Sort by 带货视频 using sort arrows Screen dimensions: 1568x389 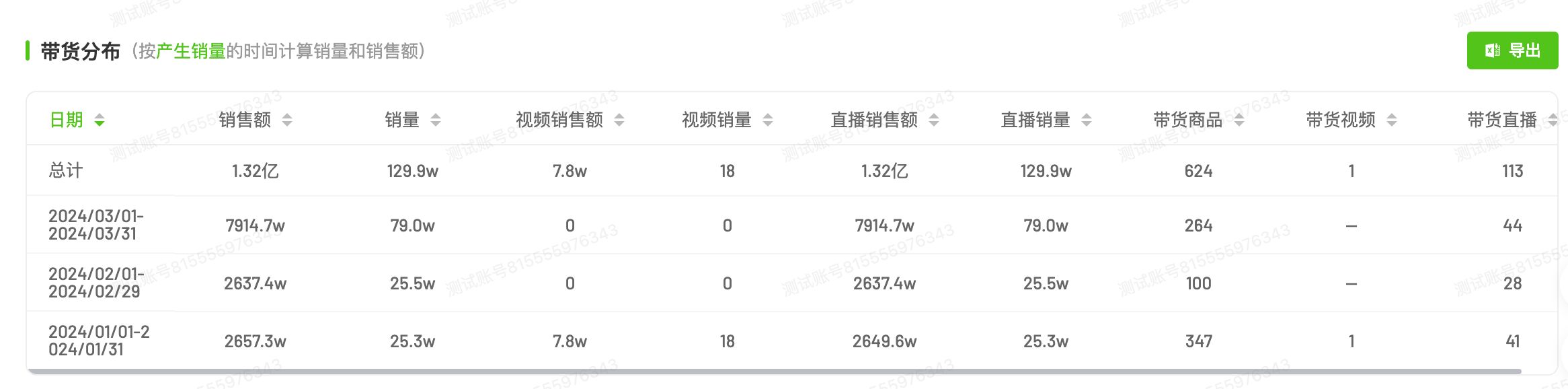tap(1392, 120)
